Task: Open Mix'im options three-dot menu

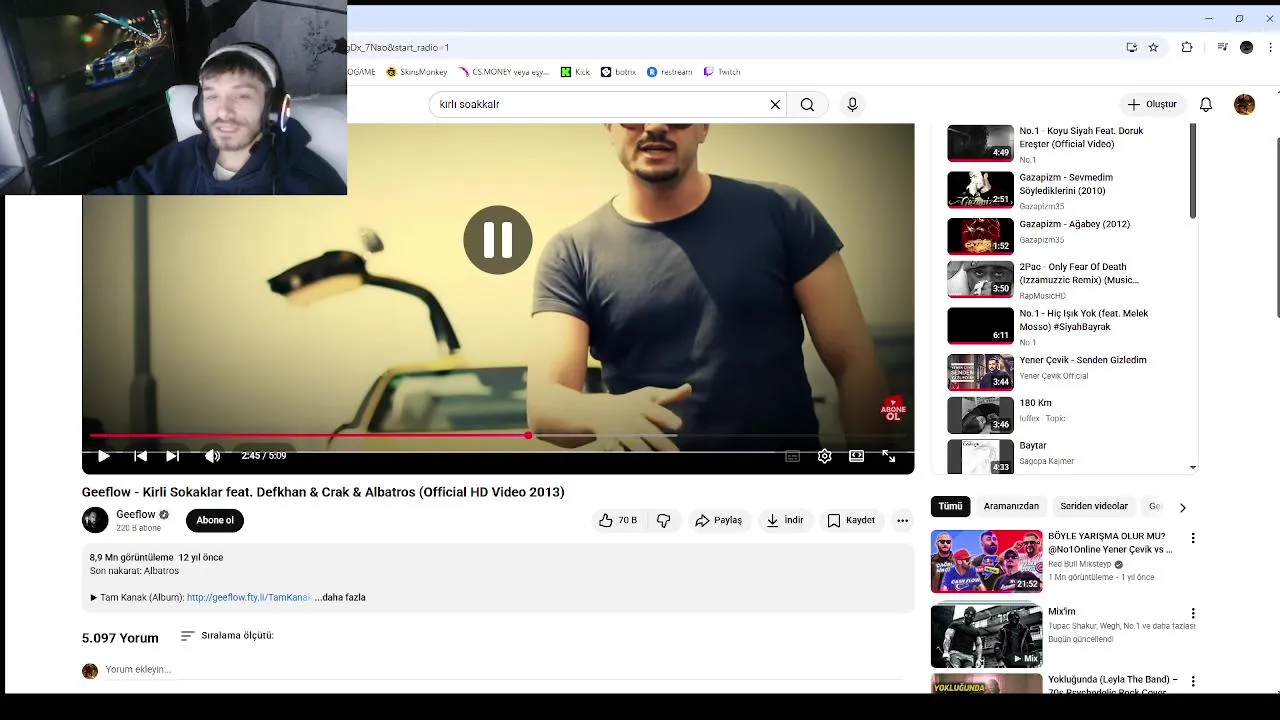Action: [1192, 613]
